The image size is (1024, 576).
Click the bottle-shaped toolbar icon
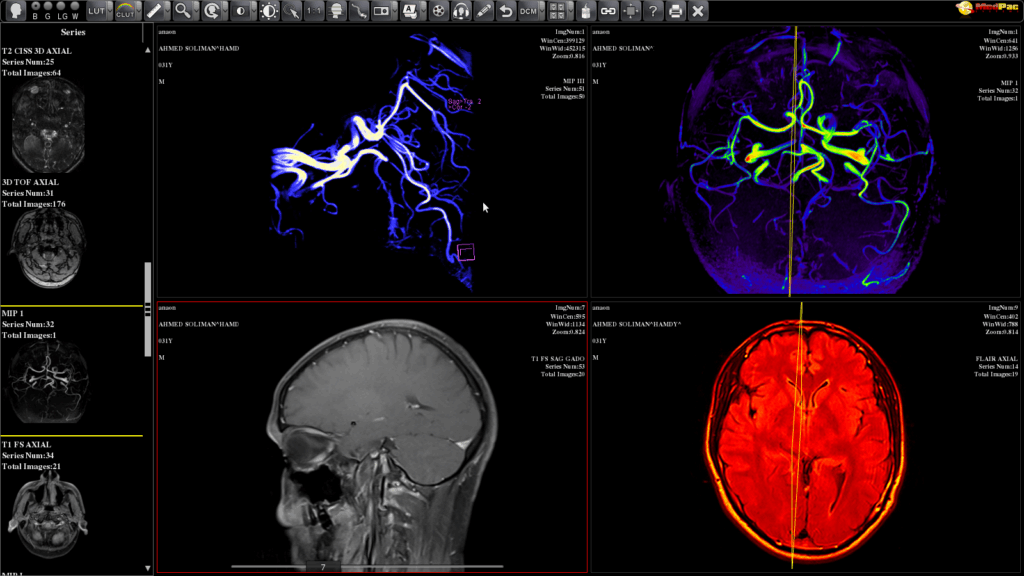586,11
